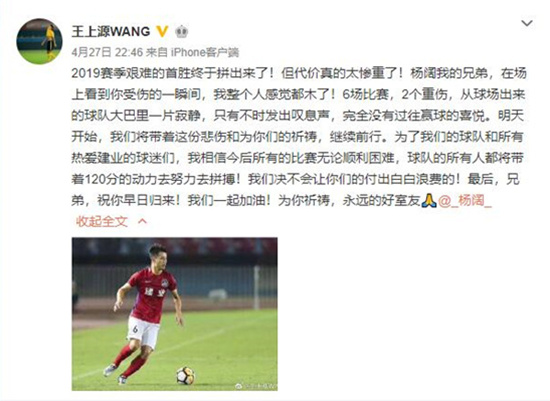The image size is (550, 401).
Task: Open the attached football match photo
Action: [175, 314]
